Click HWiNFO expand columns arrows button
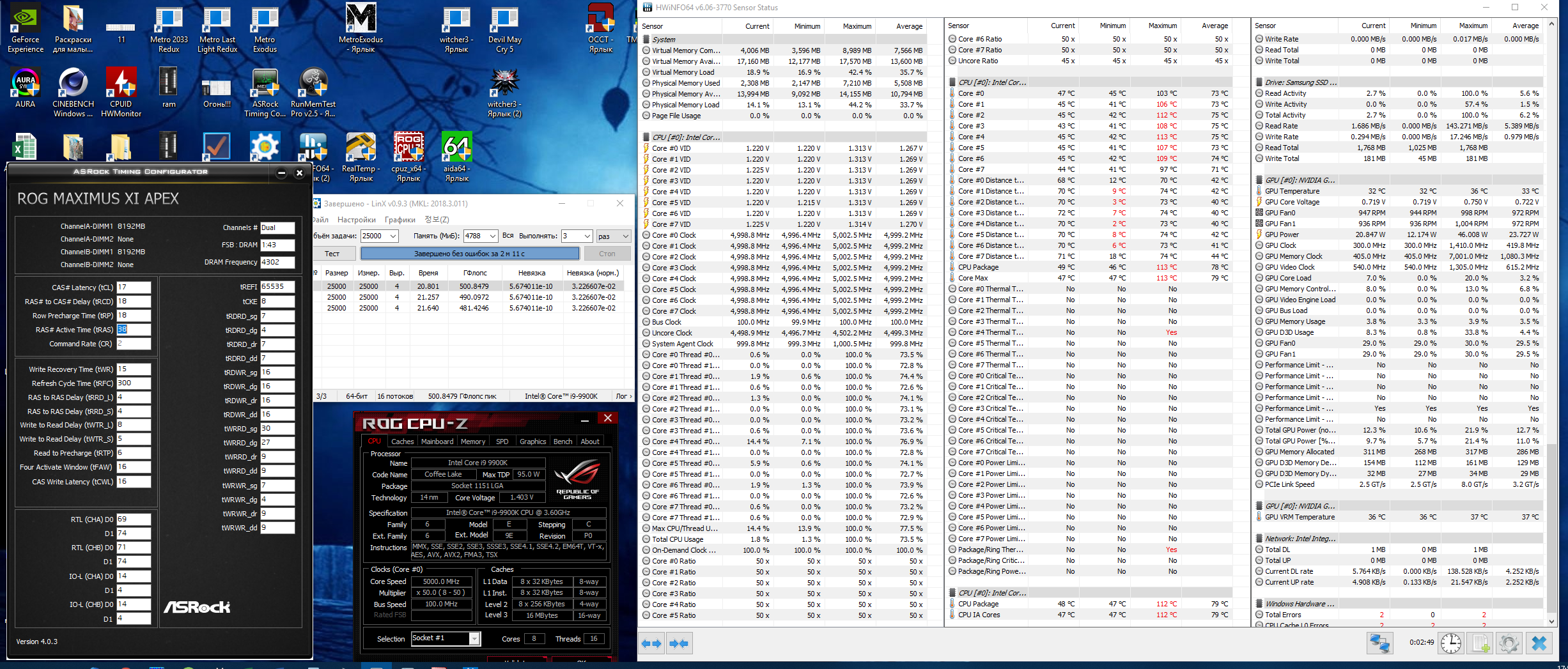The height and width of the screenshot is (669, 1568). [651, 643]
